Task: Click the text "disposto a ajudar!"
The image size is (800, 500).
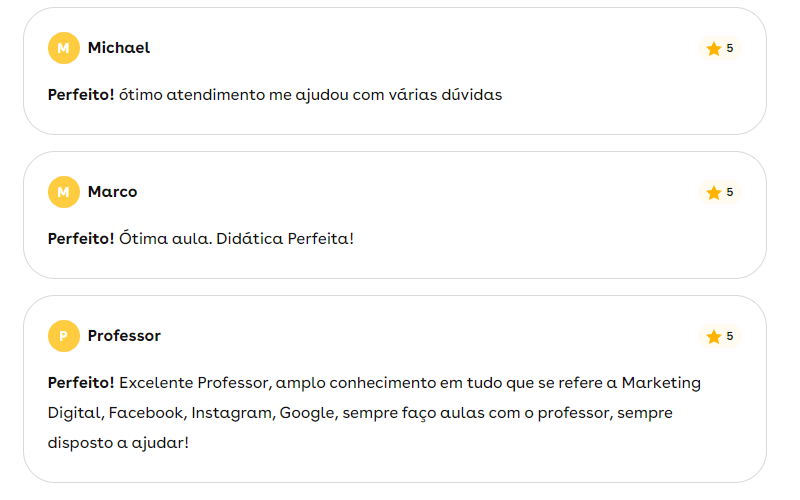Action: point(118,441)
